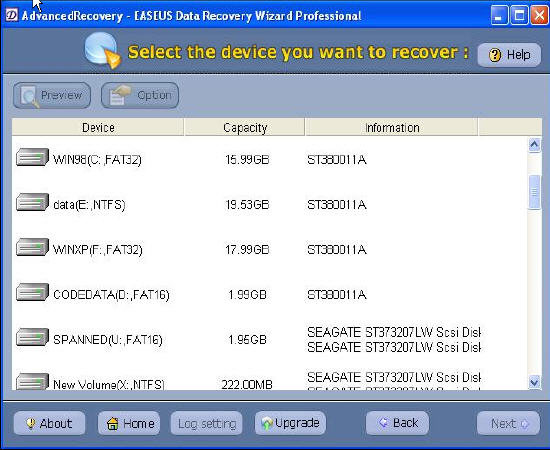Sort by Capacity column header
The height and width of the screenshot is (450, 550).
pyautogui.click(x=244, y=127)
